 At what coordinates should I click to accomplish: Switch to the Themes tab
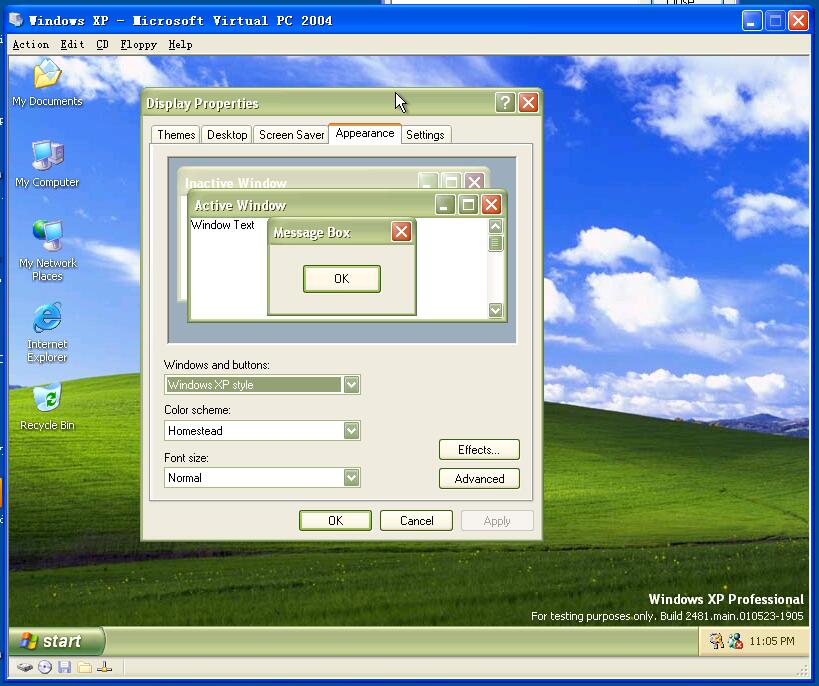pos(176,135)
